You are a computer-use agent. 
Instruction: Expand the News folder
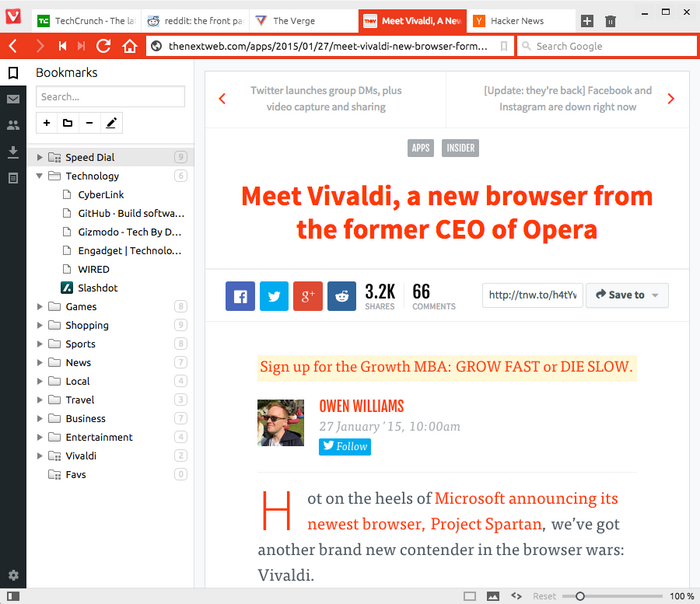tap(39, 362)
